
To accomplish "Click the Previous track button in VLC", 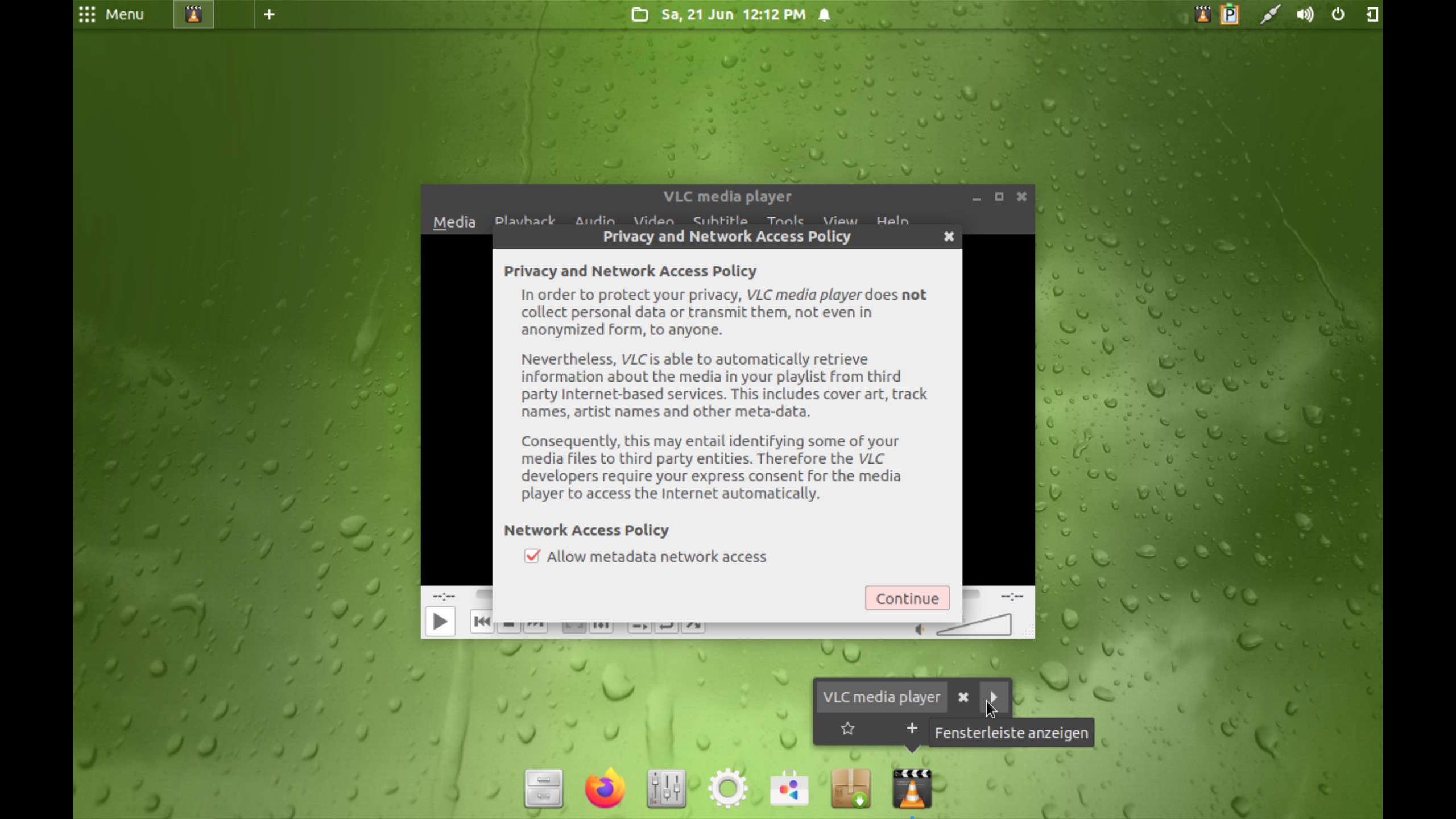I will [482, 622].
